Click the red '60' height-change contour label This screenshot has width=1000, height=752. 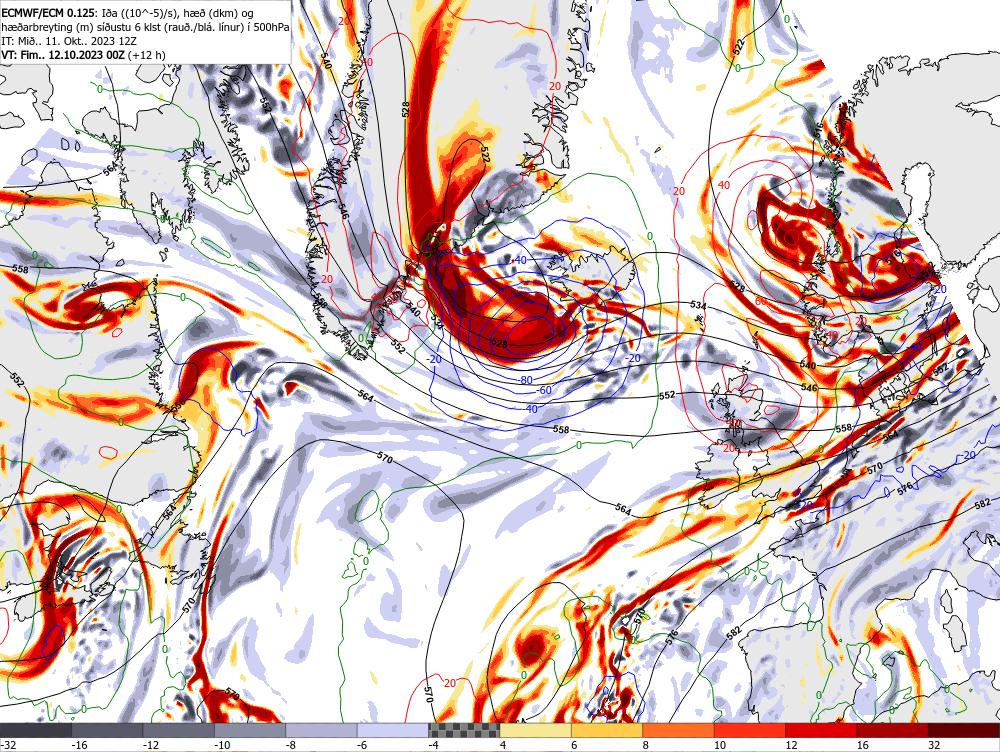tap(760, 300)
